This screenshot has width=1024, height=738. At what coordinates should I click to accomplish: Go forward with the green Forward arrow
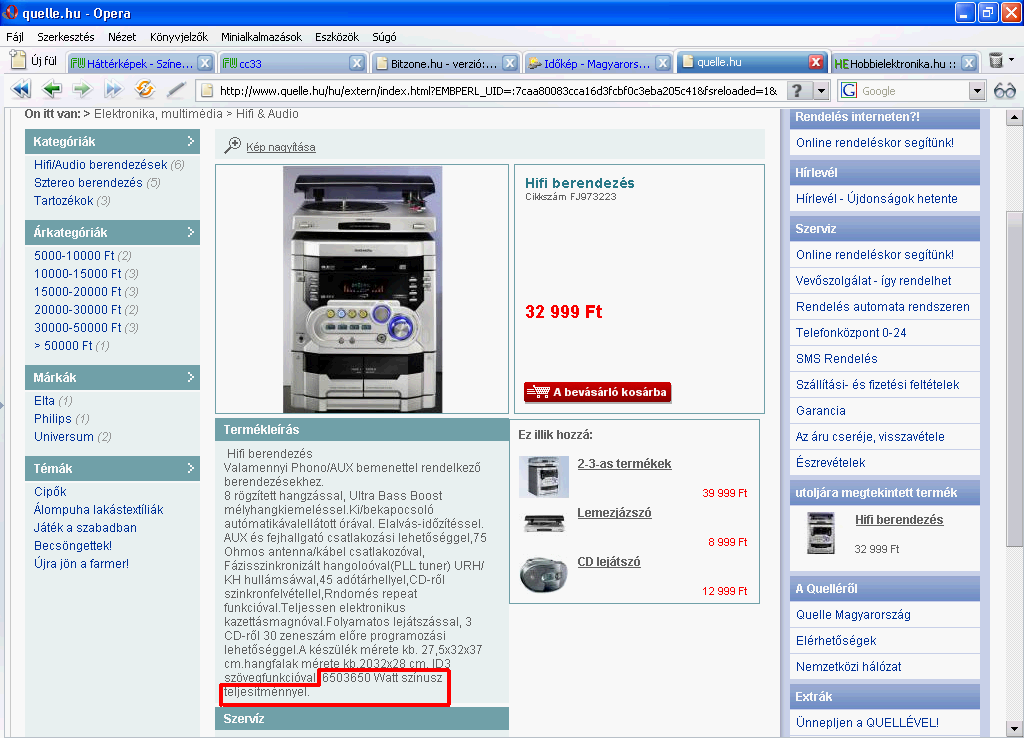(82, 89)
